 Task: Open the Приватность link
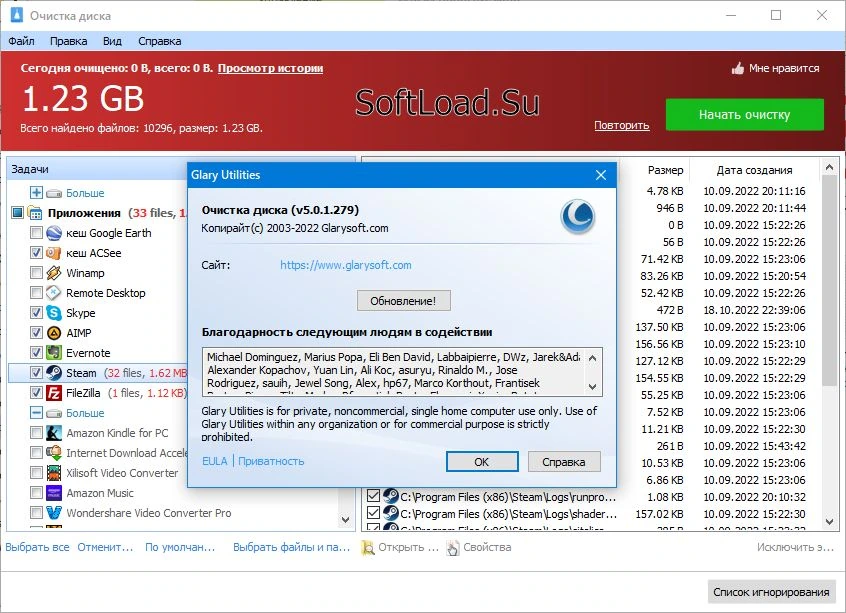[271, 461]
